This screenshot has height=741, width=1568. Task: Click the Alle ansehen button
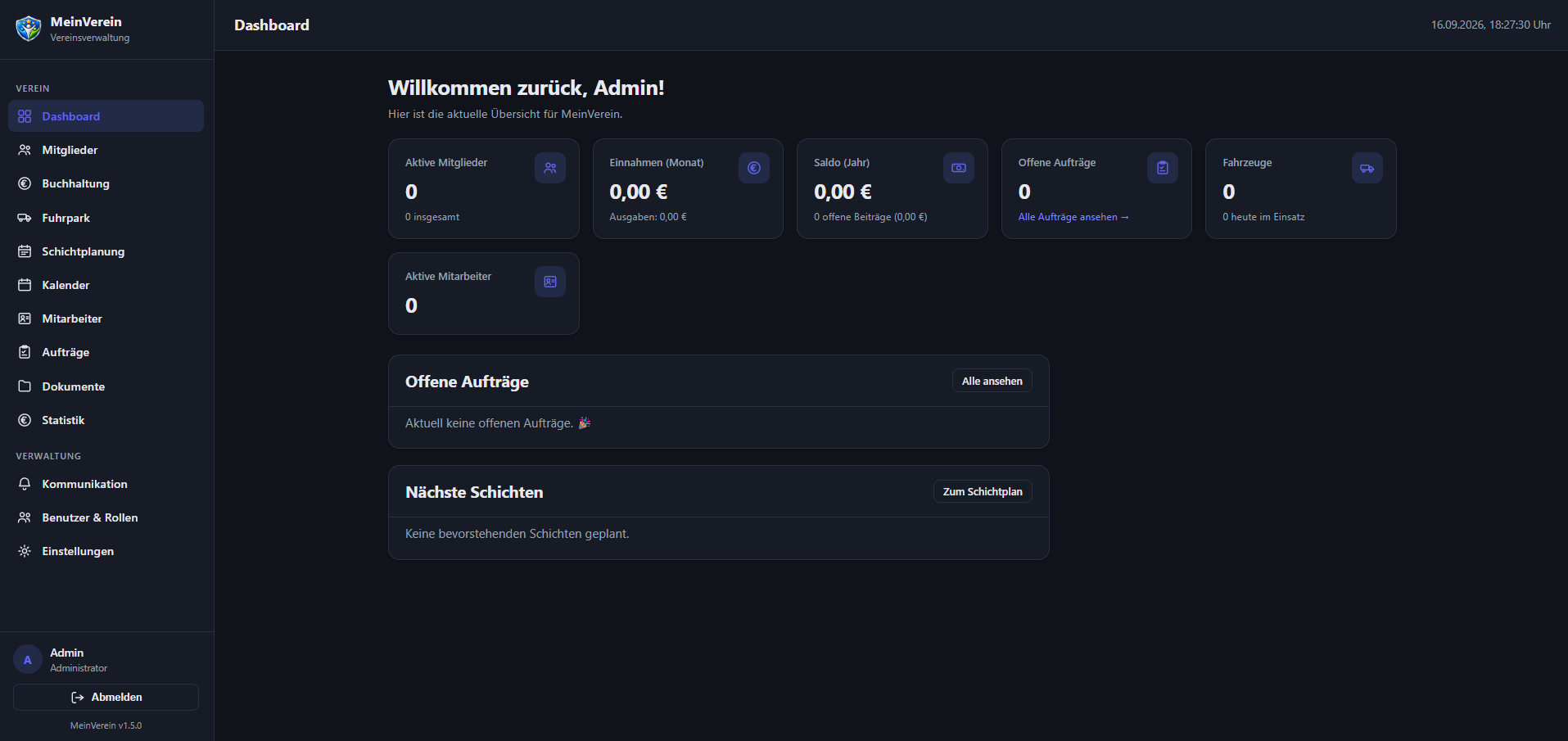point(992,381)
